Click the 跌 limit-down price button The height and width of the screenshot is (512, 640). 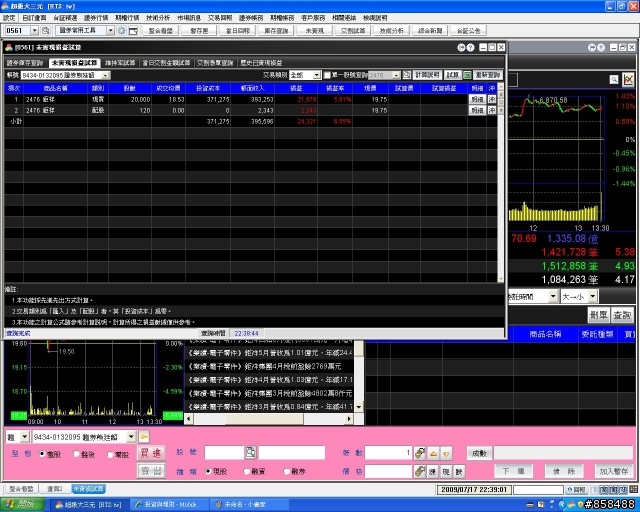point(459,472)
